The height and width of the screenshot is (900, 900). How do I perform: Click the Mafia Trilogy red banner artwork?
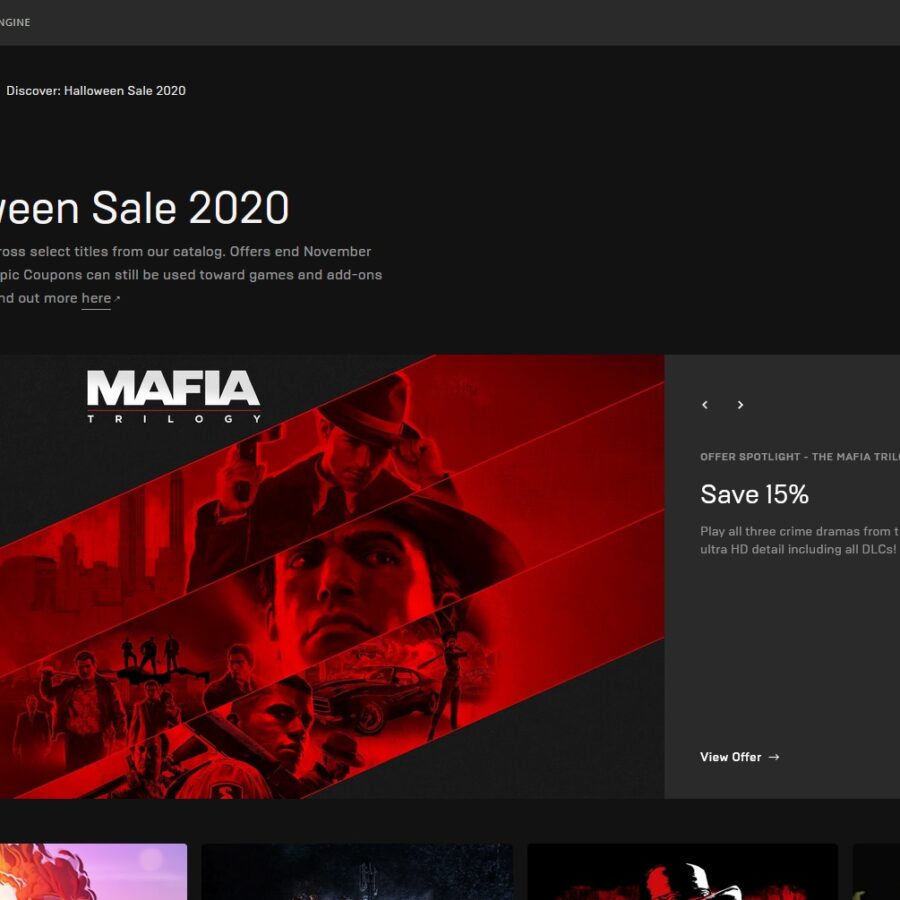332,576
